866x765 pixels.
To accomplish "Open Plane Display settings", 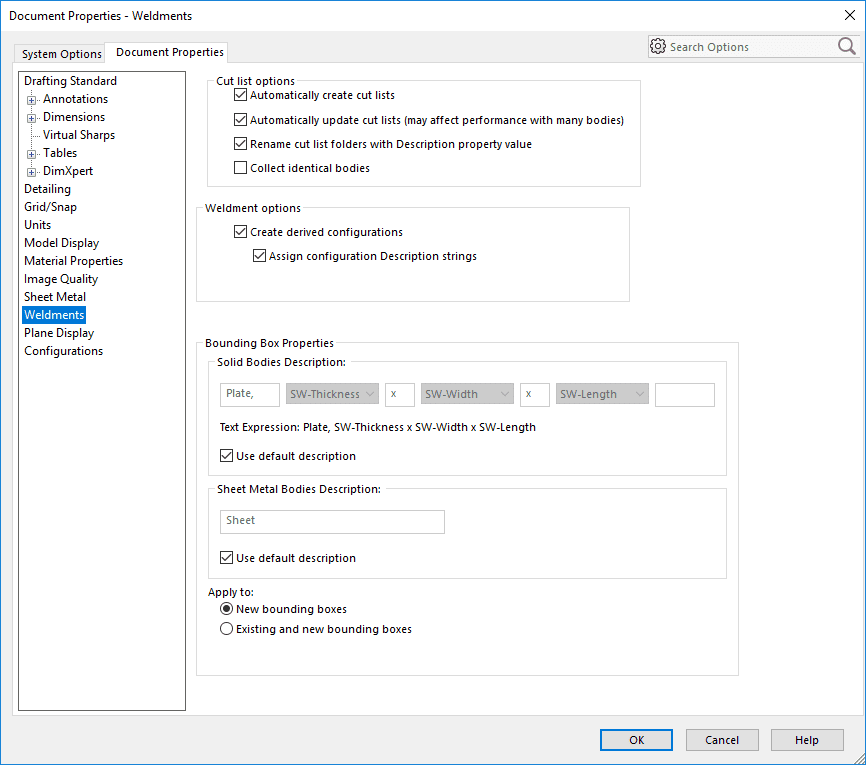I will click(59, 333).
